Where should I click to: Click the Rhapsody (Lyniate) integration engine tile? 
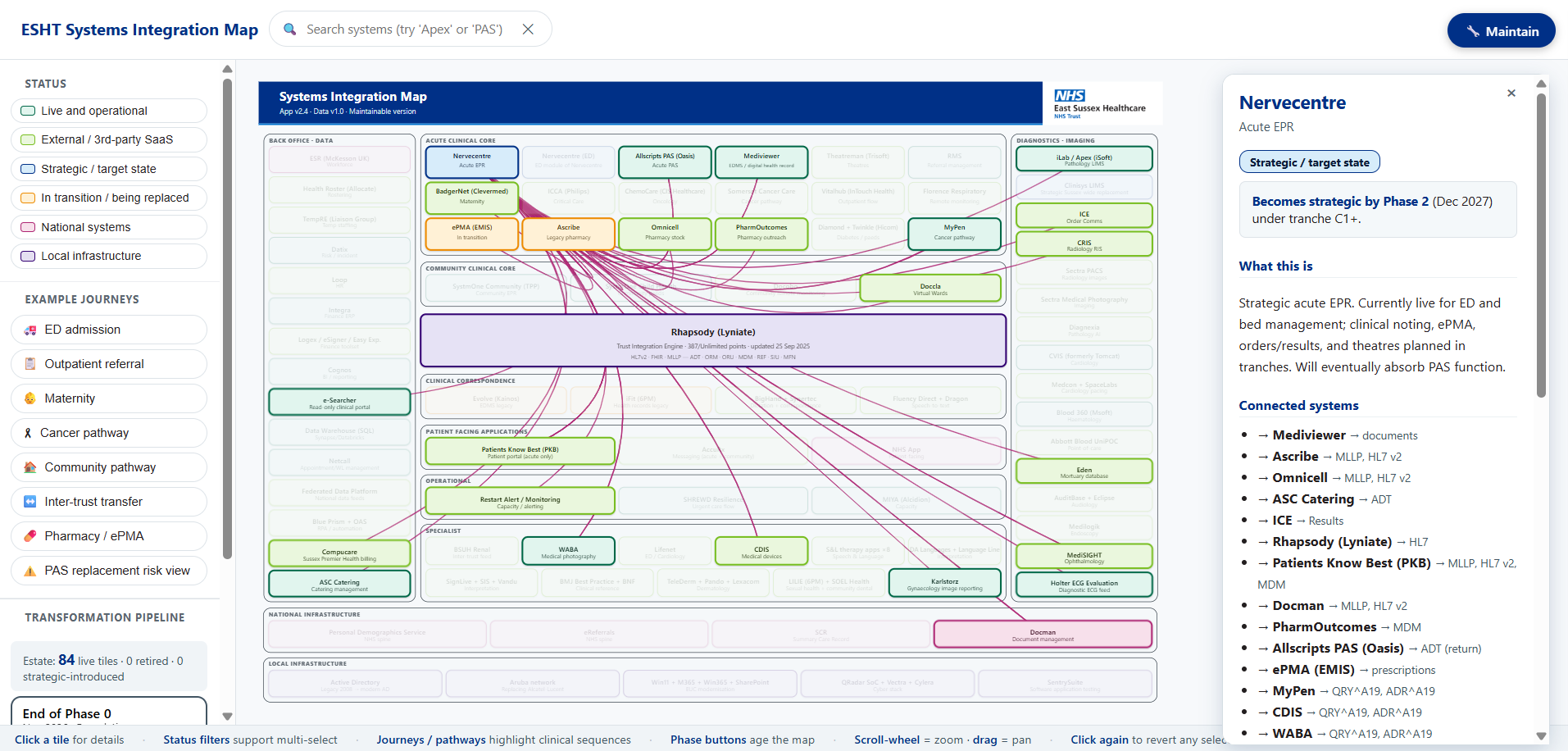[x=713, y=340]
